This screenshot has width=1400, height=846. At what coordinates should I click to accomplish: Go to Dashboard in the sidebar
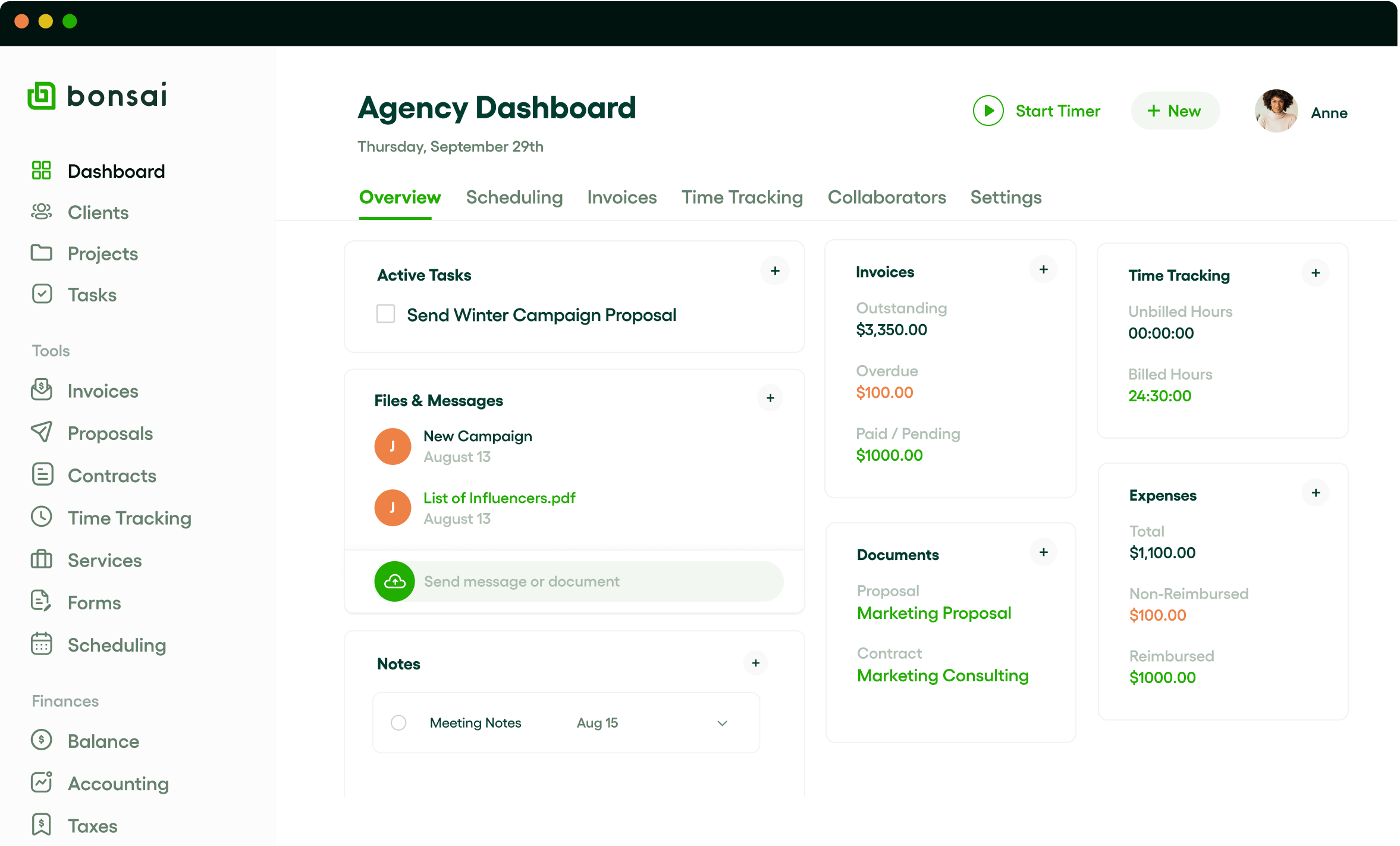coord(116,171)
